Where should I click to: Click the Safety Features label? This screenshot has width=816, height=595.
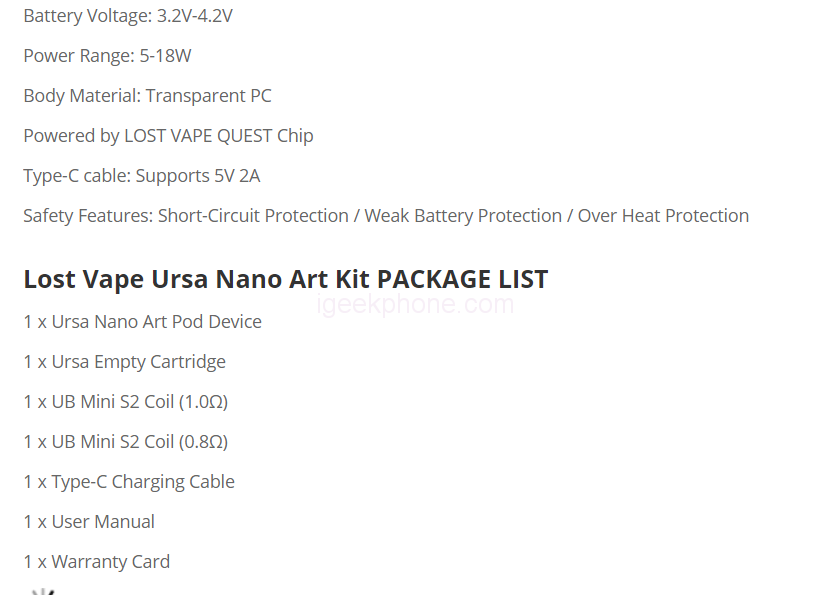click(88, 216)
